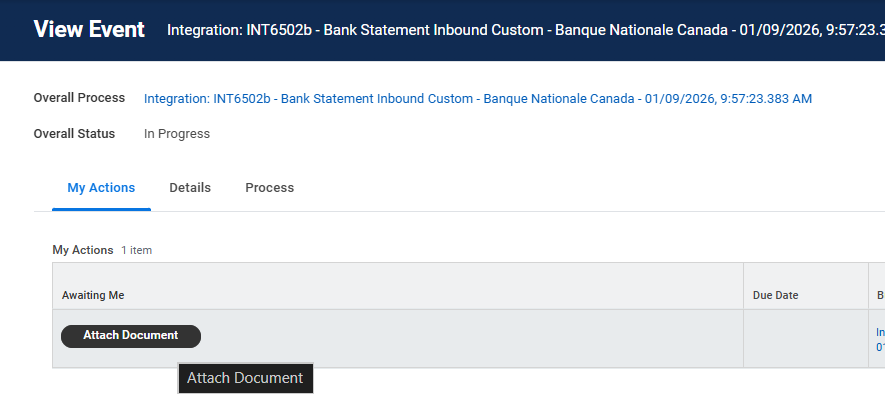885x408 pixels.
Task: Sort by the Due Date column header
Action: 775,296
